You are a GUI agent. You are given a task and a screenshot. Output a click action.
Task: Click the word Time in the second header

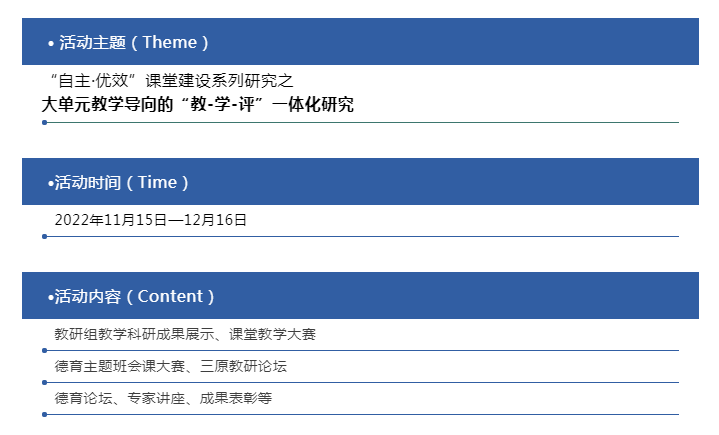(x=157, y=182)
